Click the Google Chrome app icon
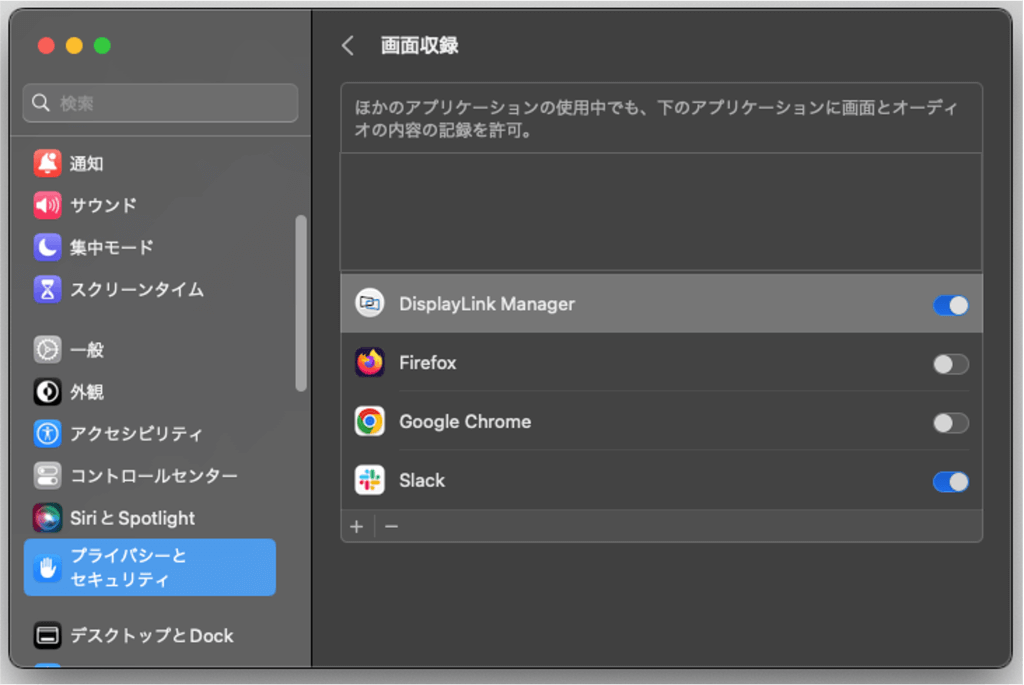1024x685 pixels. tap(370, 422)
